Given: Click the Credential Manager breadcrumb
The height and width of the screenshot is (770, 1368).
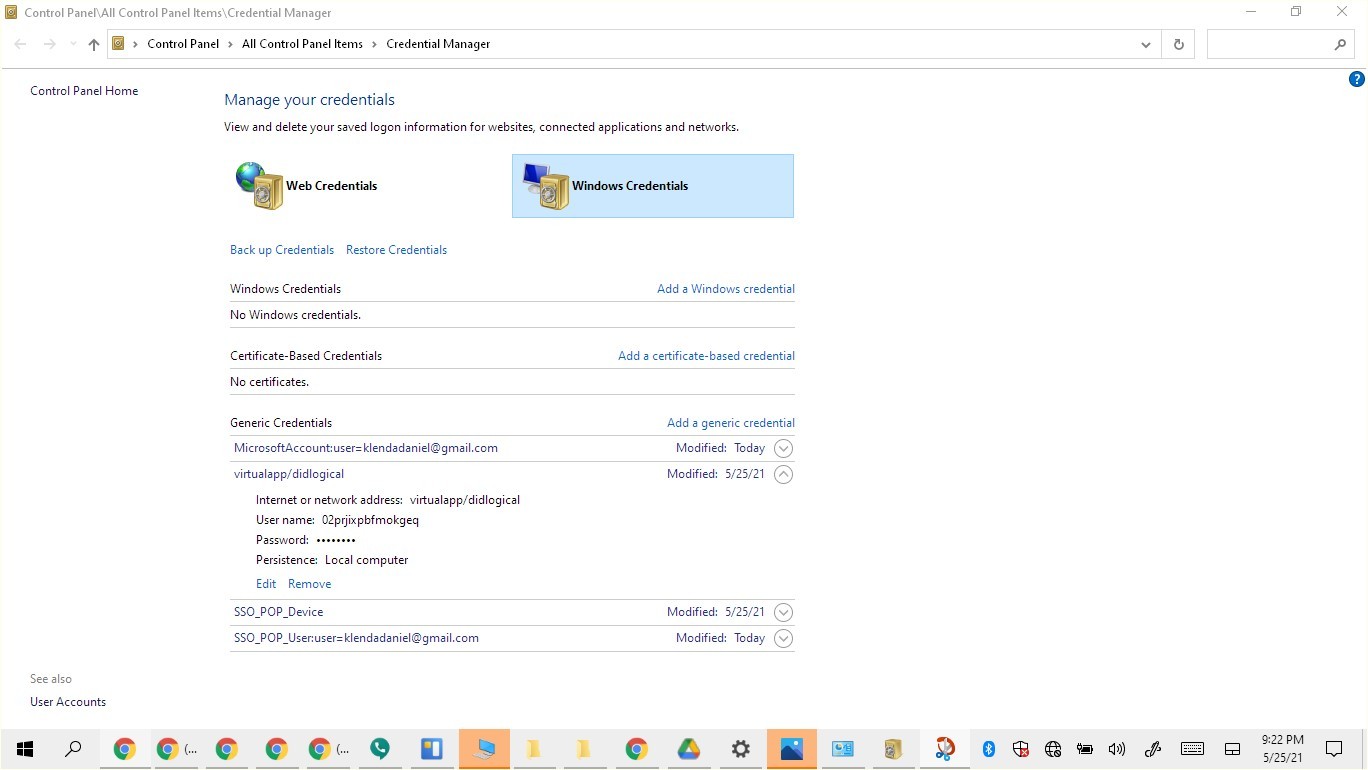Looking at the screenshot, I should click(438, 44).
